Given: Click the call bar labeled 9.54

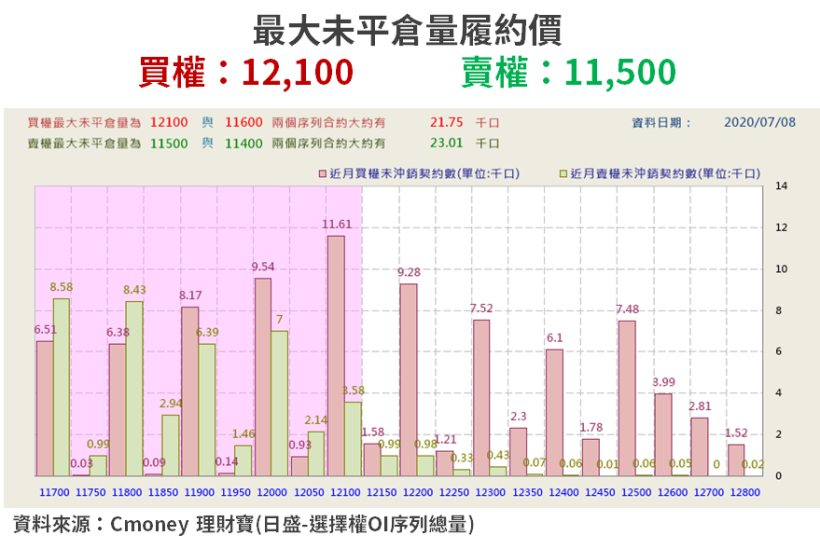Looking at the screenshot, I should pos(263,377).
